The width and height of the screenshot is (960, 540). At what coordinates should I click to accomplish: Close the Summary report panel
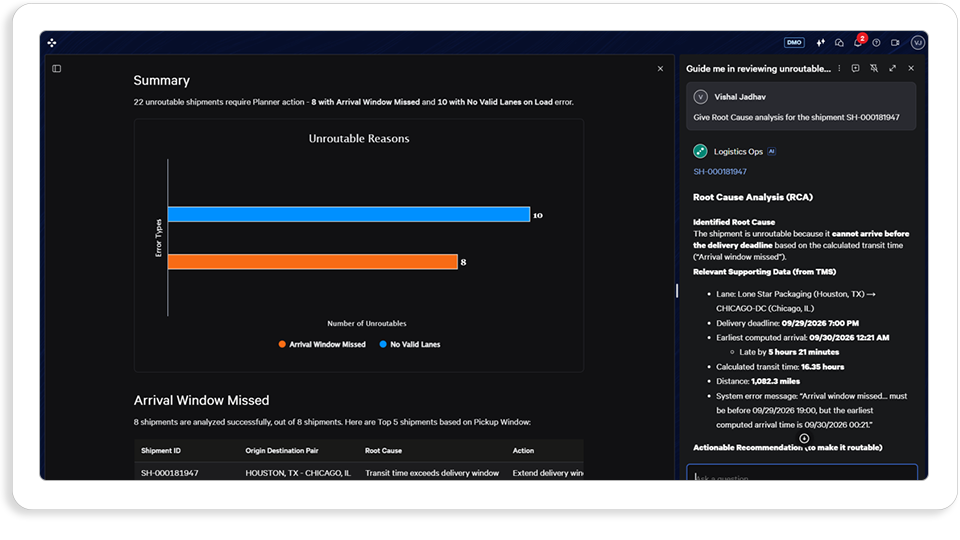[x=660, y=69]
